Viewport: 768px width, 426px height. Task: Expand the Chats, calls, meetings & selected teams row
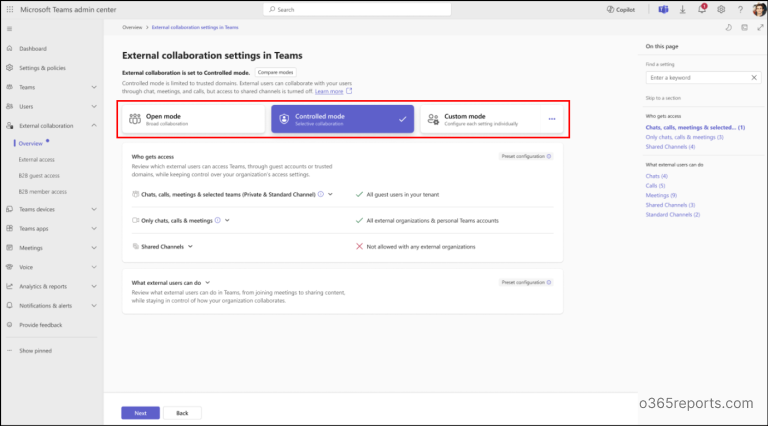pos(331,194)
